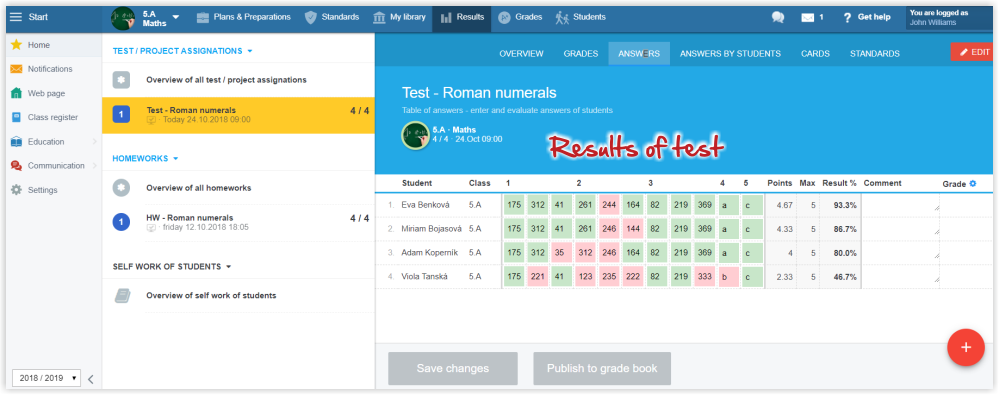
Task: Open the Results menu
Action: pos(462,17)
